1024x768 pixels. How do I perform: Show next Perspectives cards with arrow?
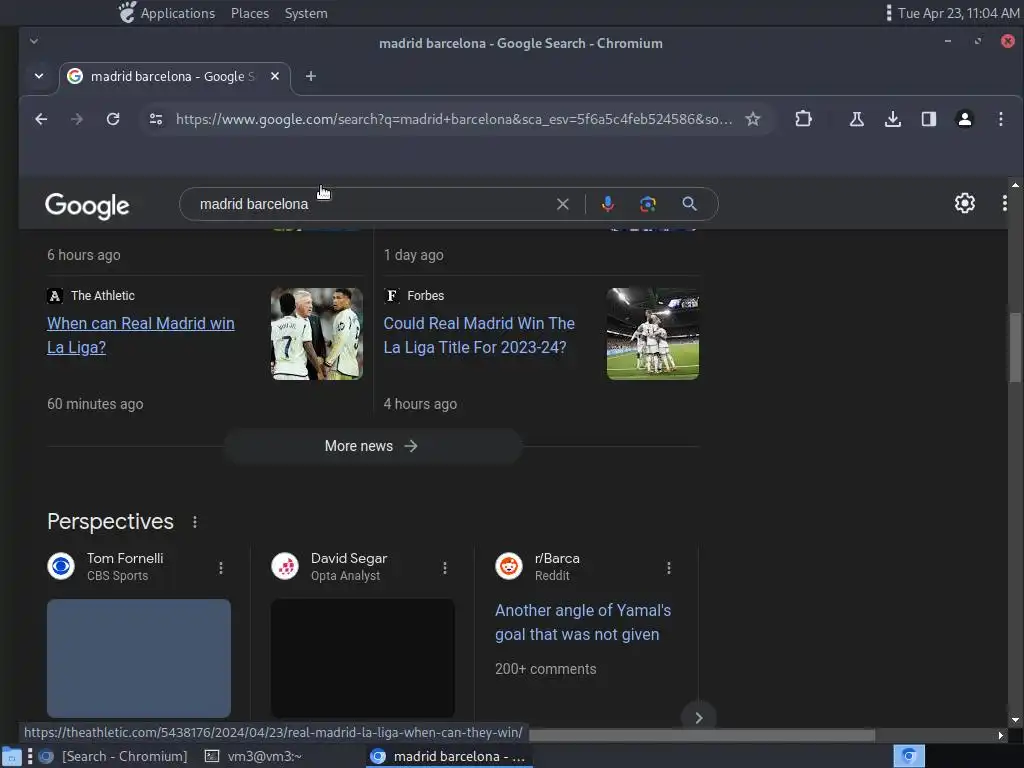(x=699, y=718)
